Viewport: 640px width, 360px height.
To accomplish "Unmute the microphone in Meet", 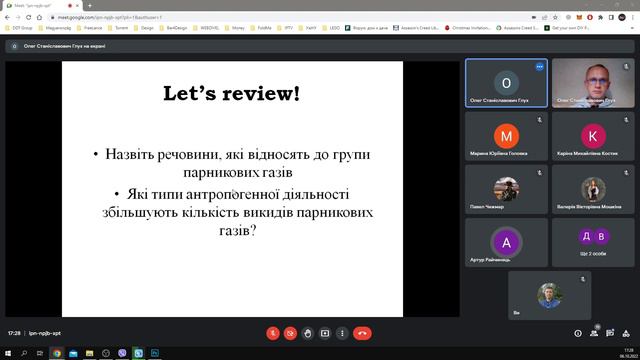I will (x=273, y=333).
